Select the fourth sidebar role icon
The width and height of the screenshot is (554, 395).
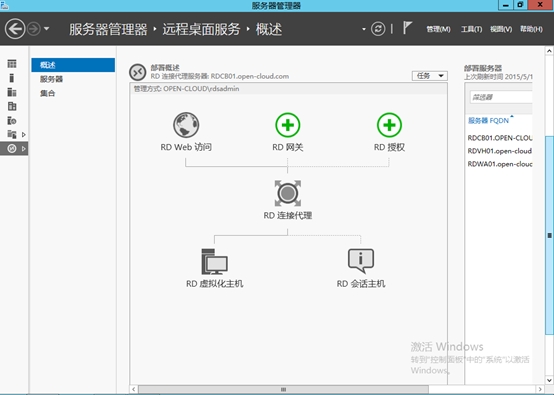click(x=12, y=106)
